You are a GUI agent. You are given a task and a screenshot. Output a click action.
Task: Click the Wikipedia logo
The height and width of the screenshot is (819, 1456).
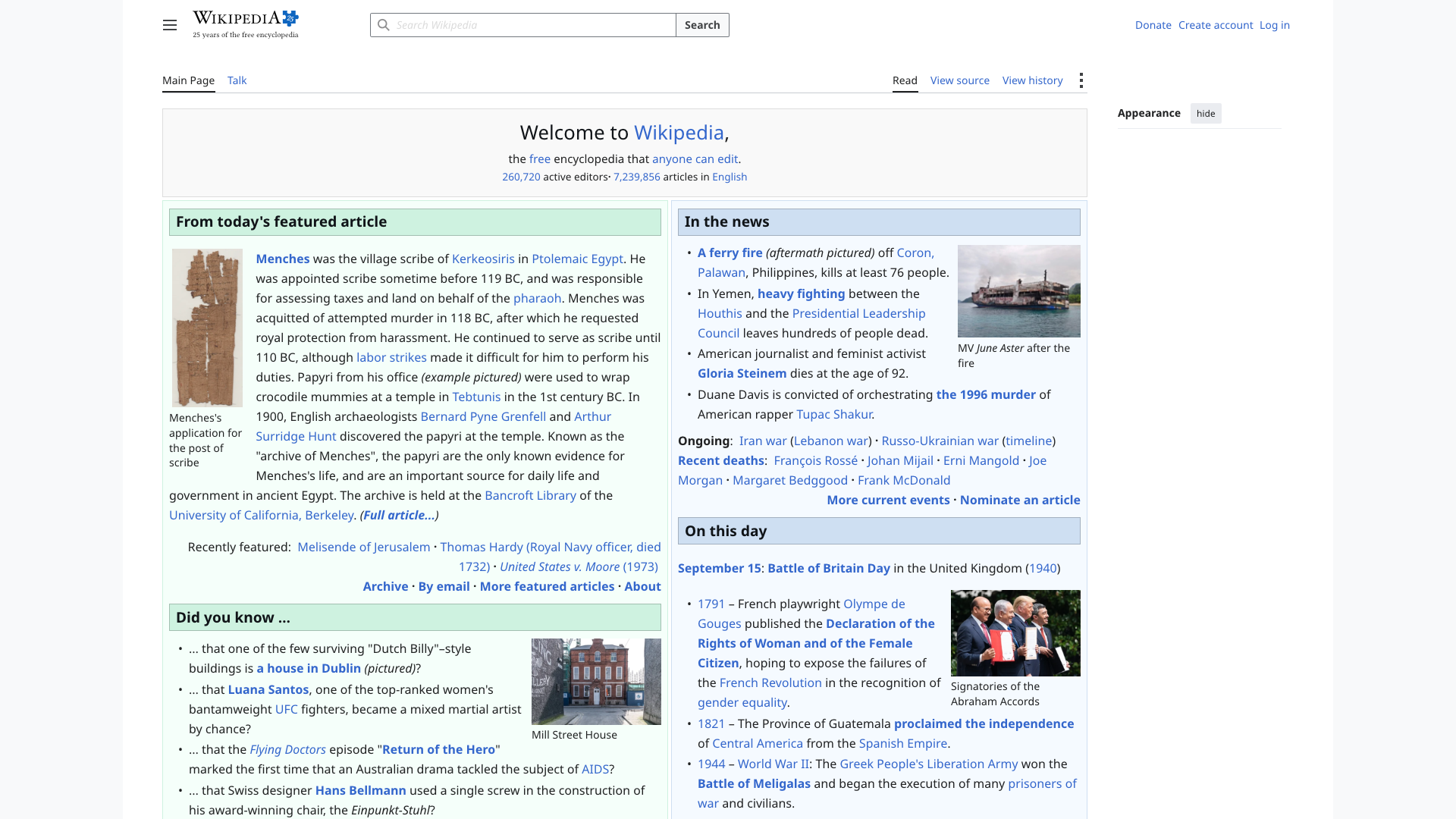point(246,24)
